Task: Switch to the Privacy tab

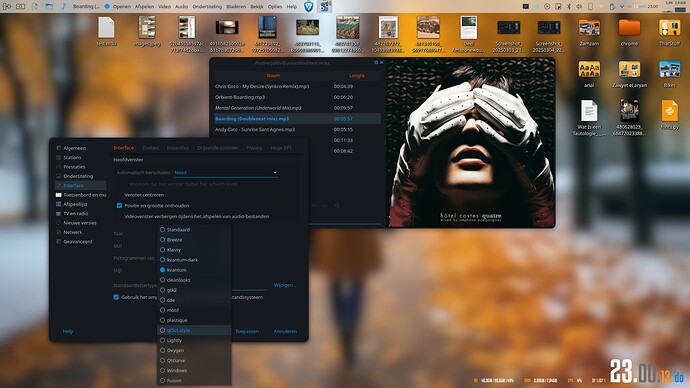Action: coord(254,148)
